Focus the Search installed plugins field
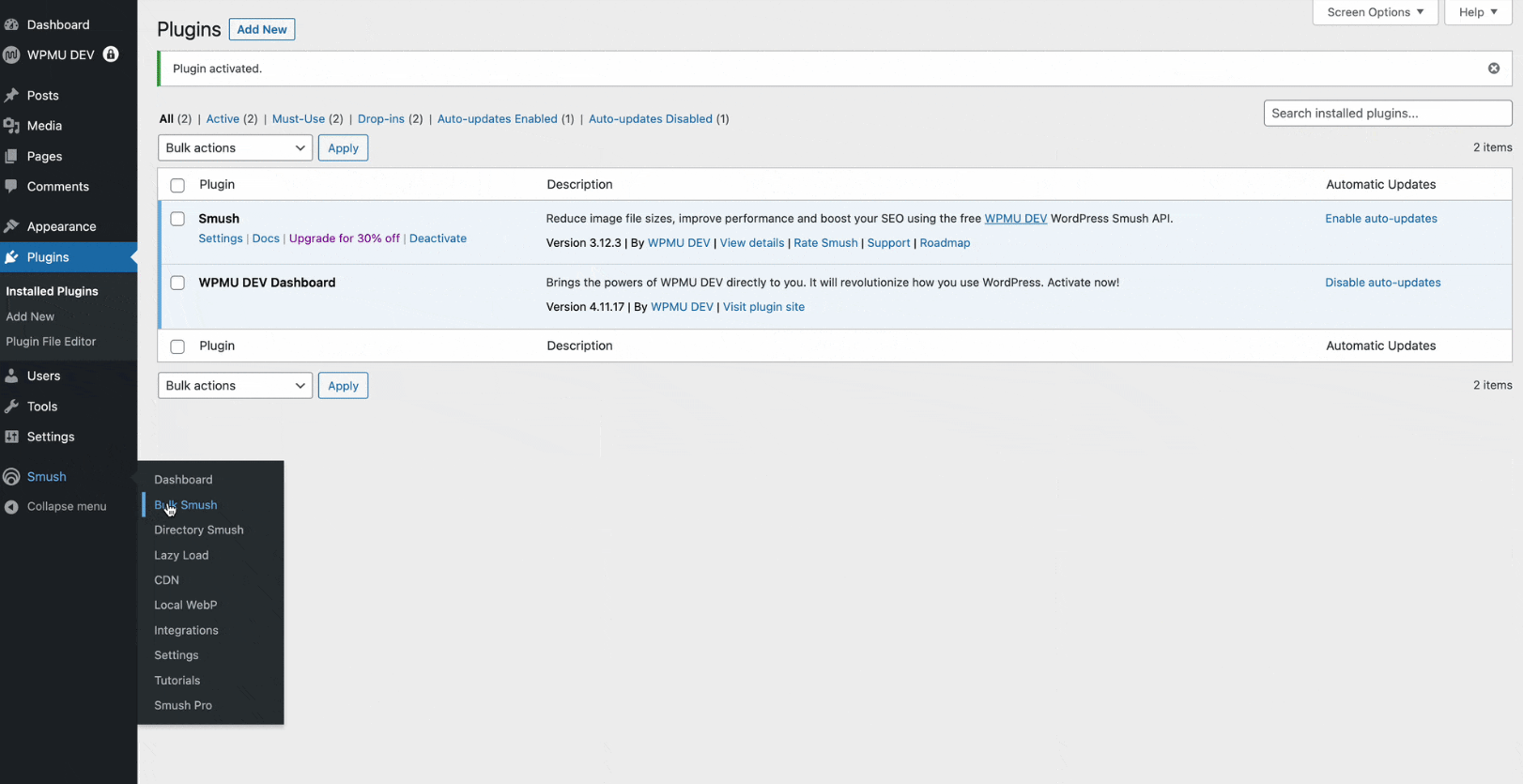 (1387, 114)
